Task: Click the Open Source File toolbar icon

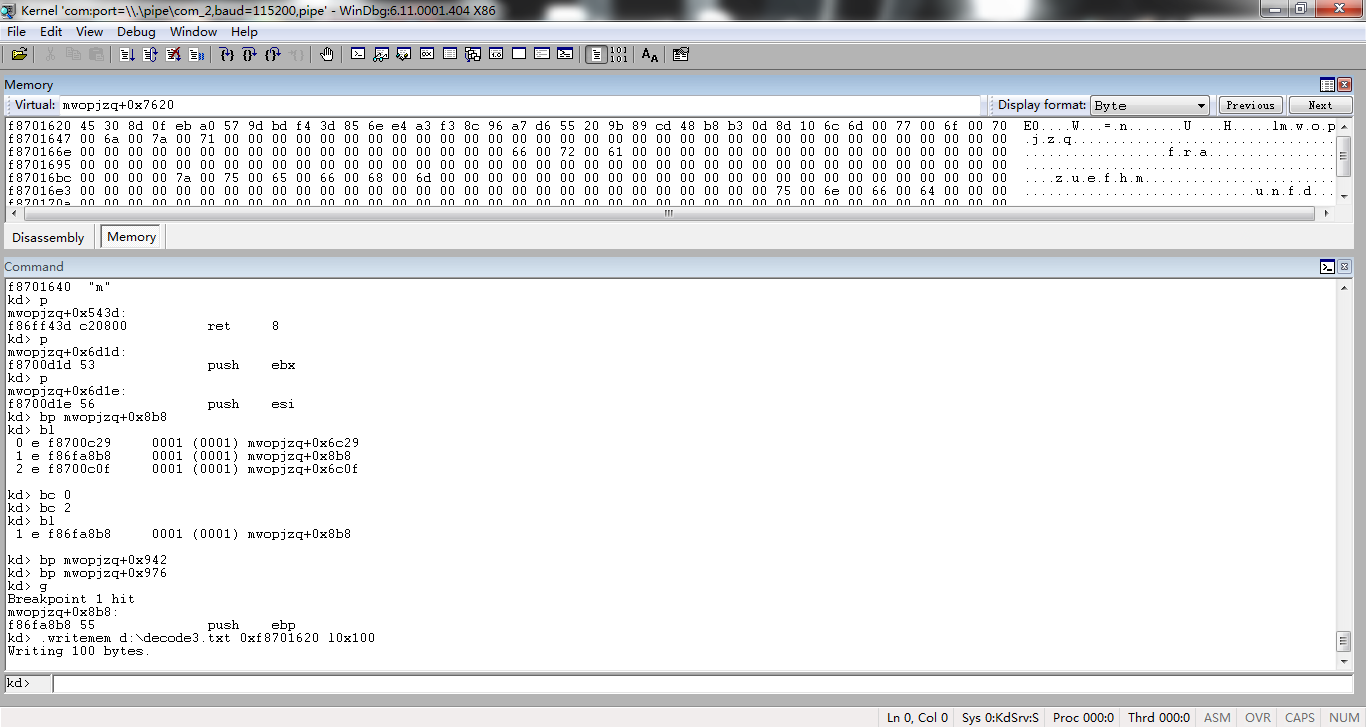Action: [19, 54]
